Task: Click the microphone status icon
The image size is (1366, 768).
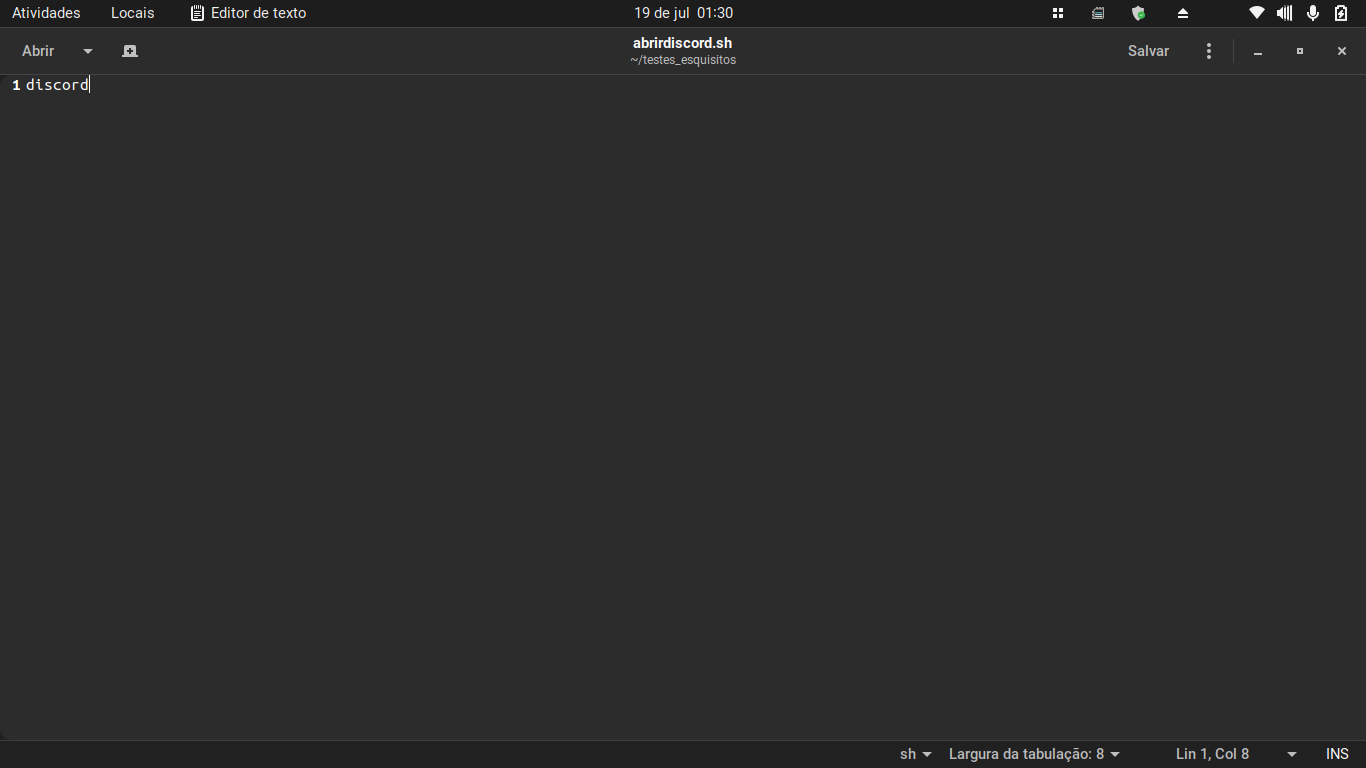Action: (1313, 13)
